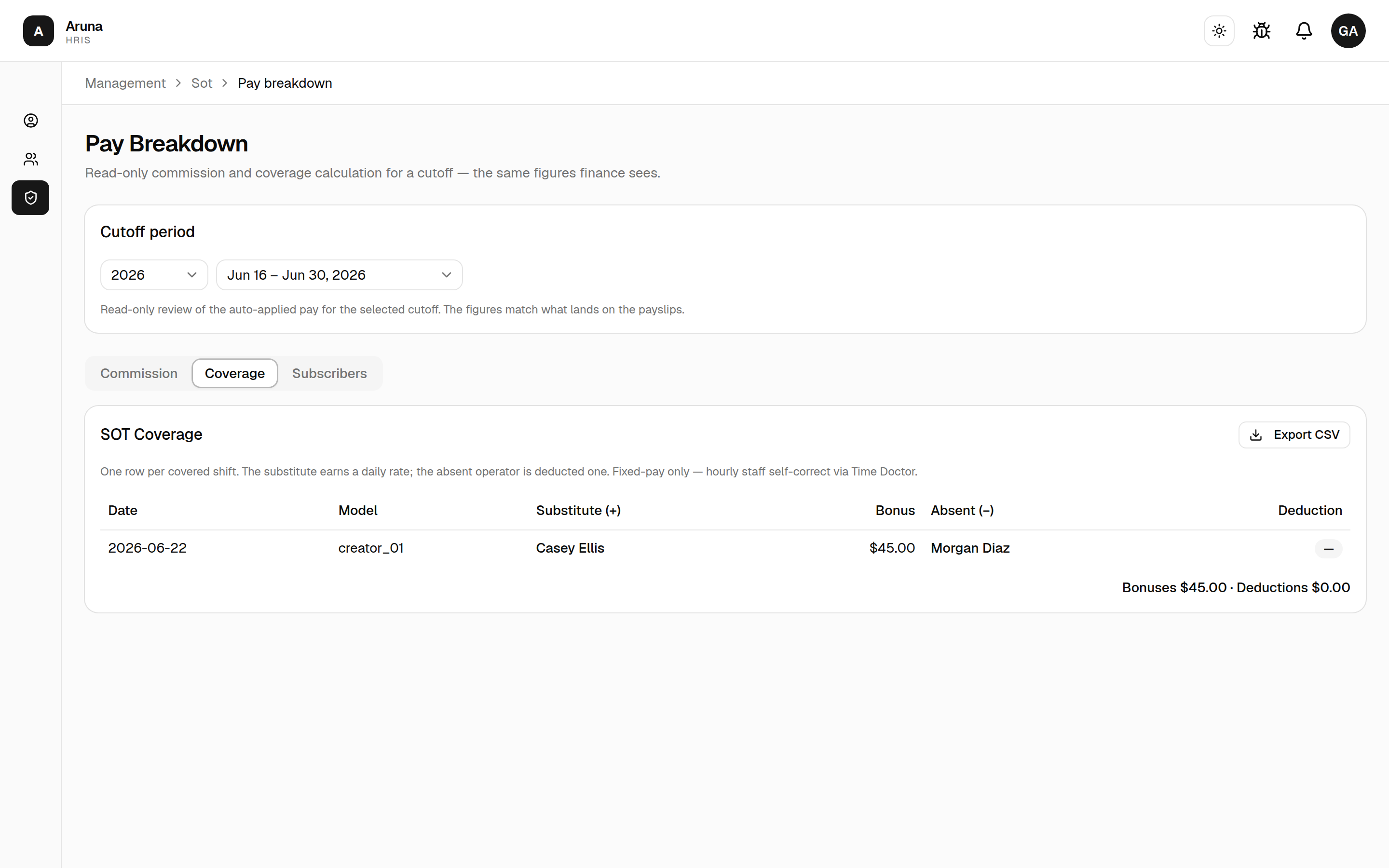Screen dimensions: 1389x868
Task: Toggle the light theme sun icon
Action: pos(1219,31)
